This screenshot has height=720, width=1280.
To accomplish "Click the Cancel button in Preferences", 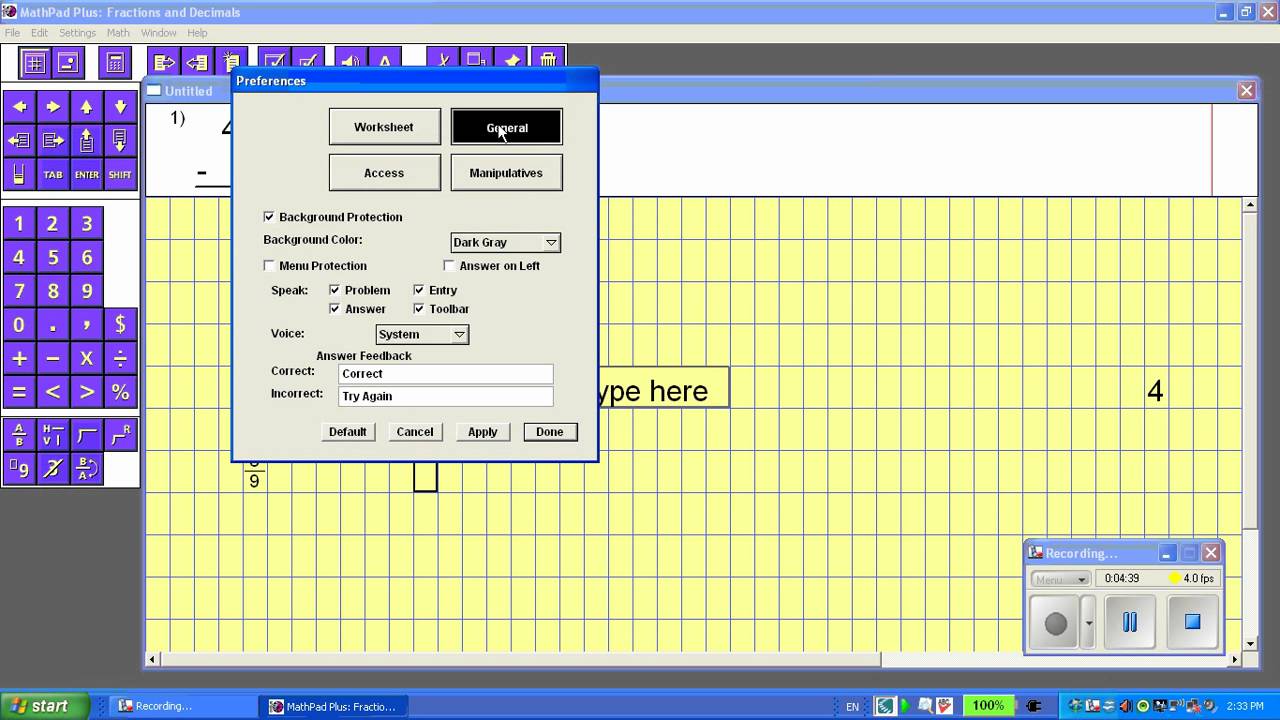I will 415,432.
